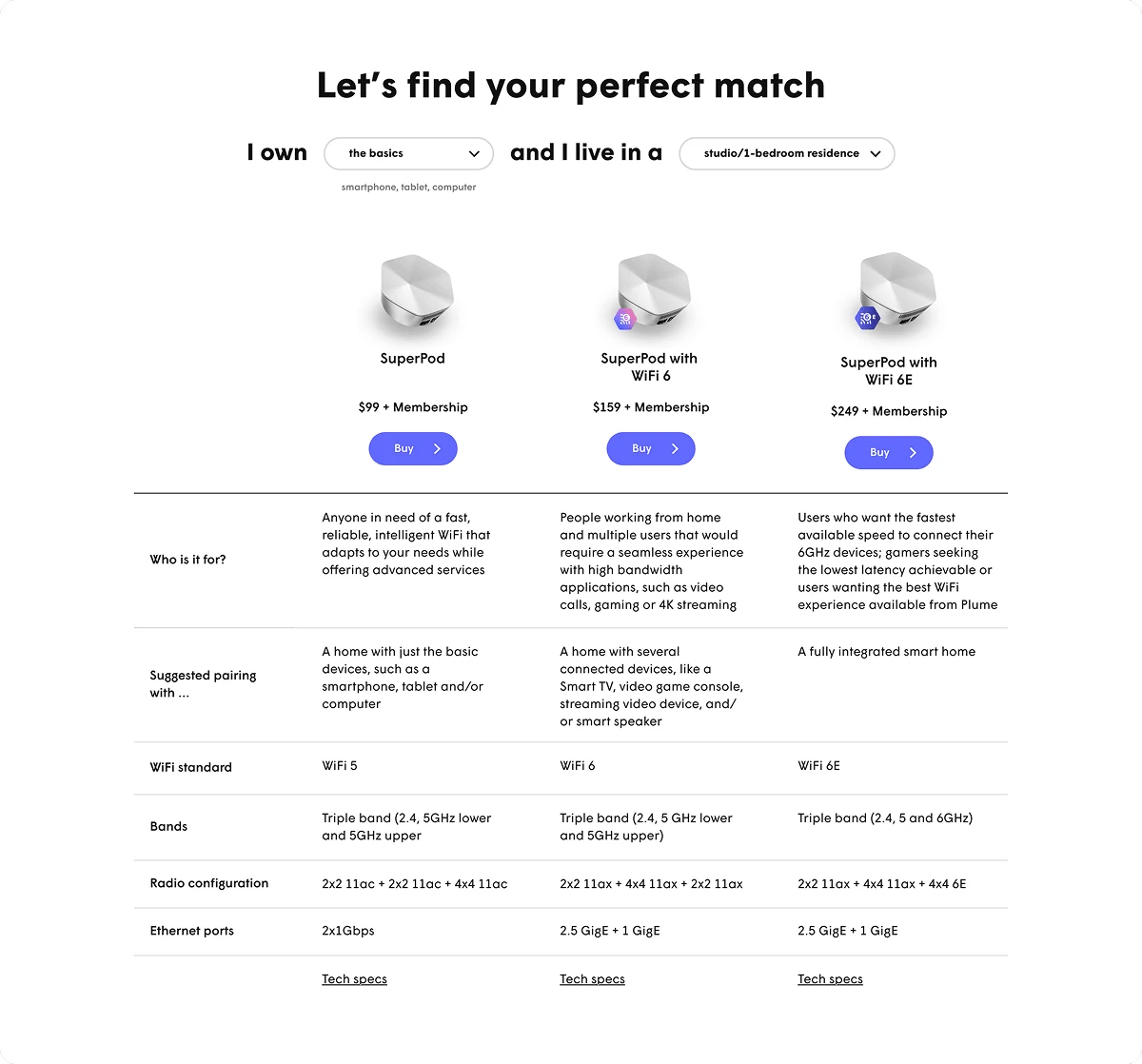1142x1064 pixels.
Task: Follow the Tech specs link for WiFi 6E
Action: [830, 978]
